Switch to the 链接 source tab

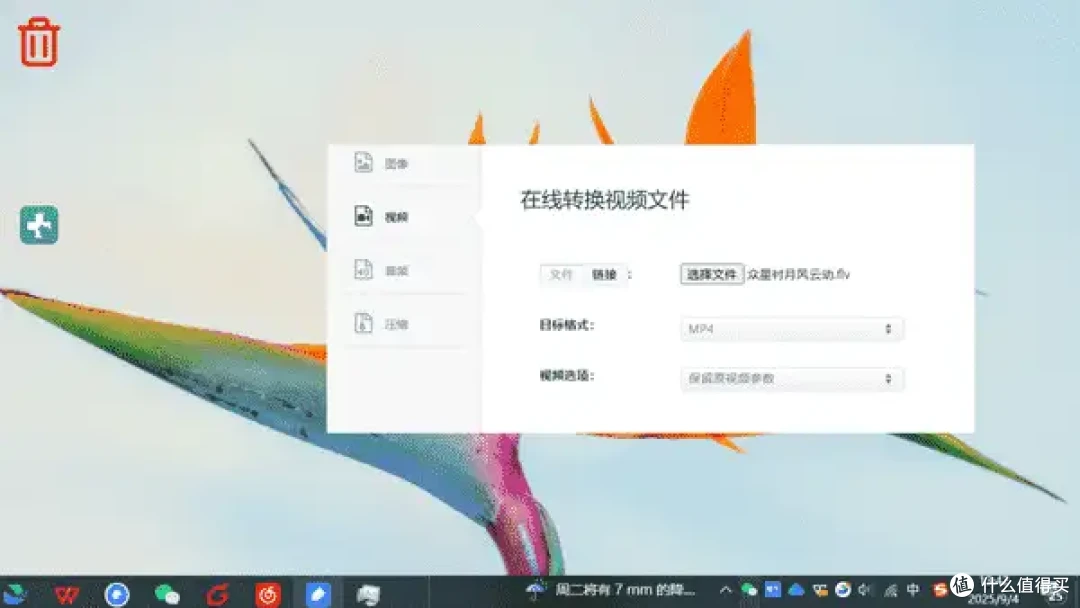click(x=604, y=274)
